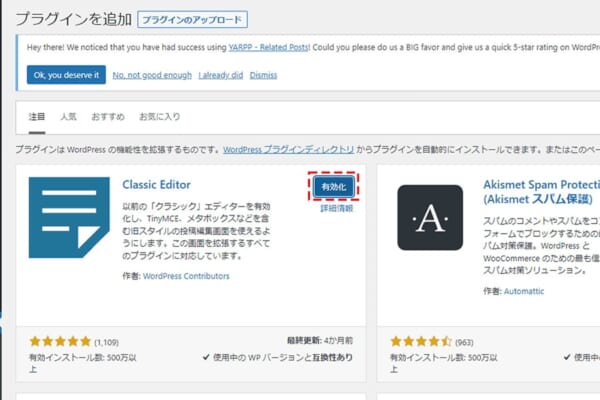Click the Akismet plugin logo icon
The width and height of the screenshot is (600, 400).
(430, 217)
